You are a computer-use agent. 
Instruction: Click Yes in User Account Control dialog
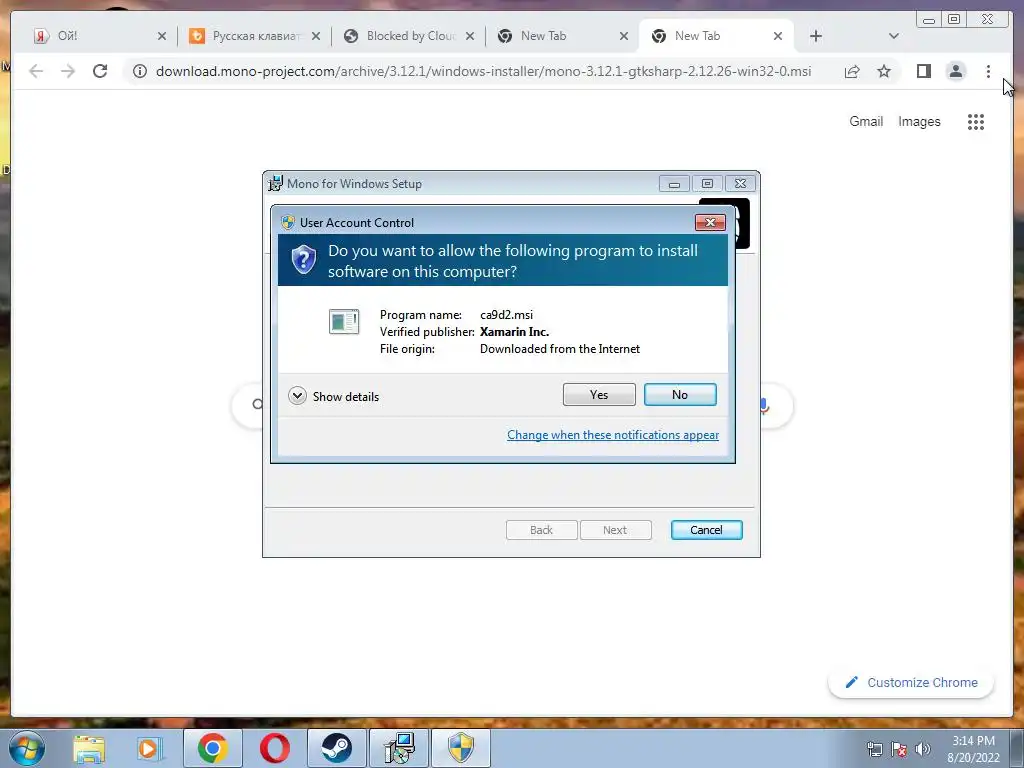tap(599, 394)
